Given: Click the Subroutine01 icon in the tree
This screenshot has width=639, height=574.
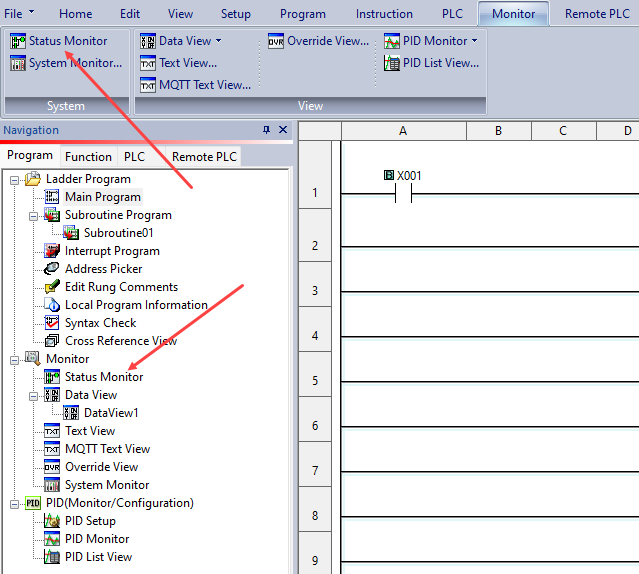Looking at the screenshot, I should [71, 233].
